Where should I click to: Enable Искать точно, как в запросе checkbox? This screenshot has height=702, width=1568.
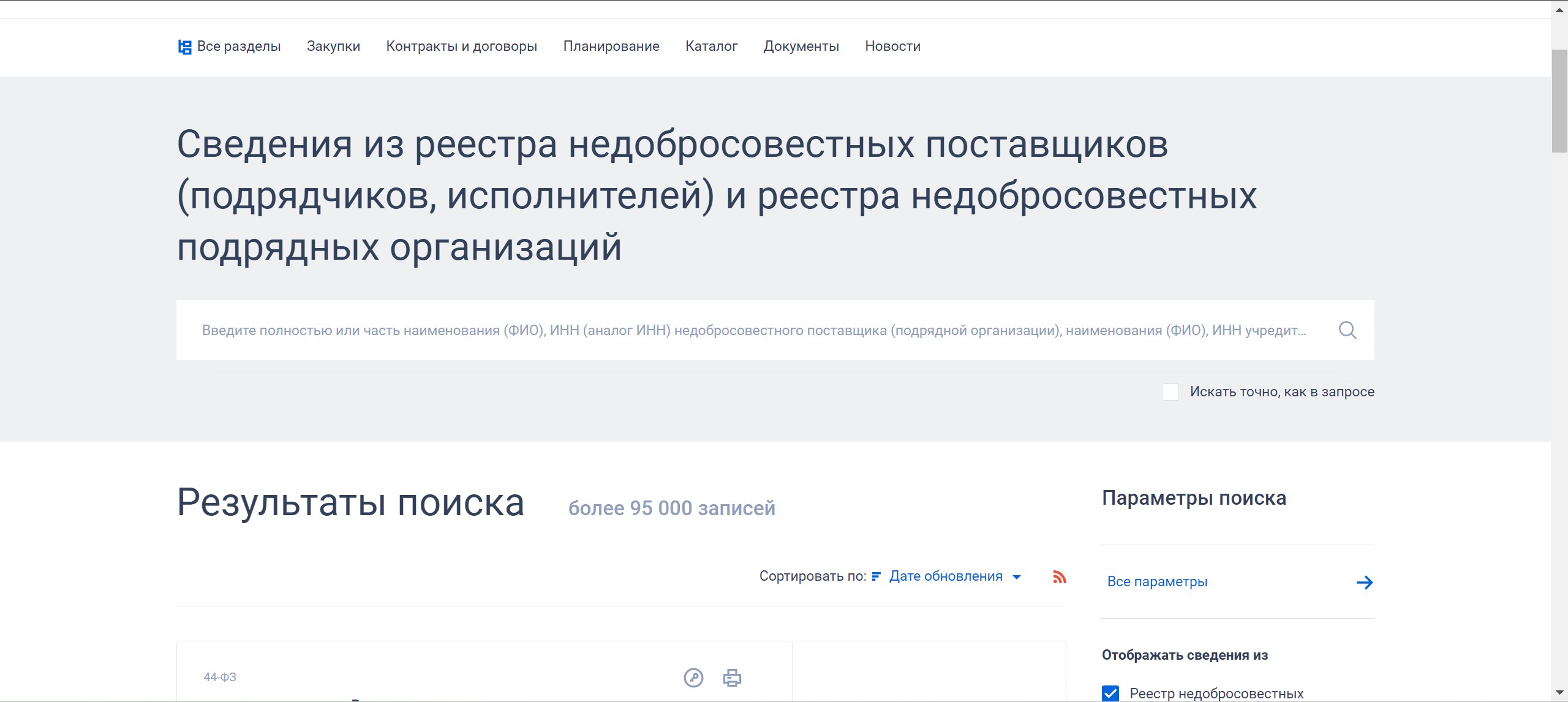point(1170,392)
